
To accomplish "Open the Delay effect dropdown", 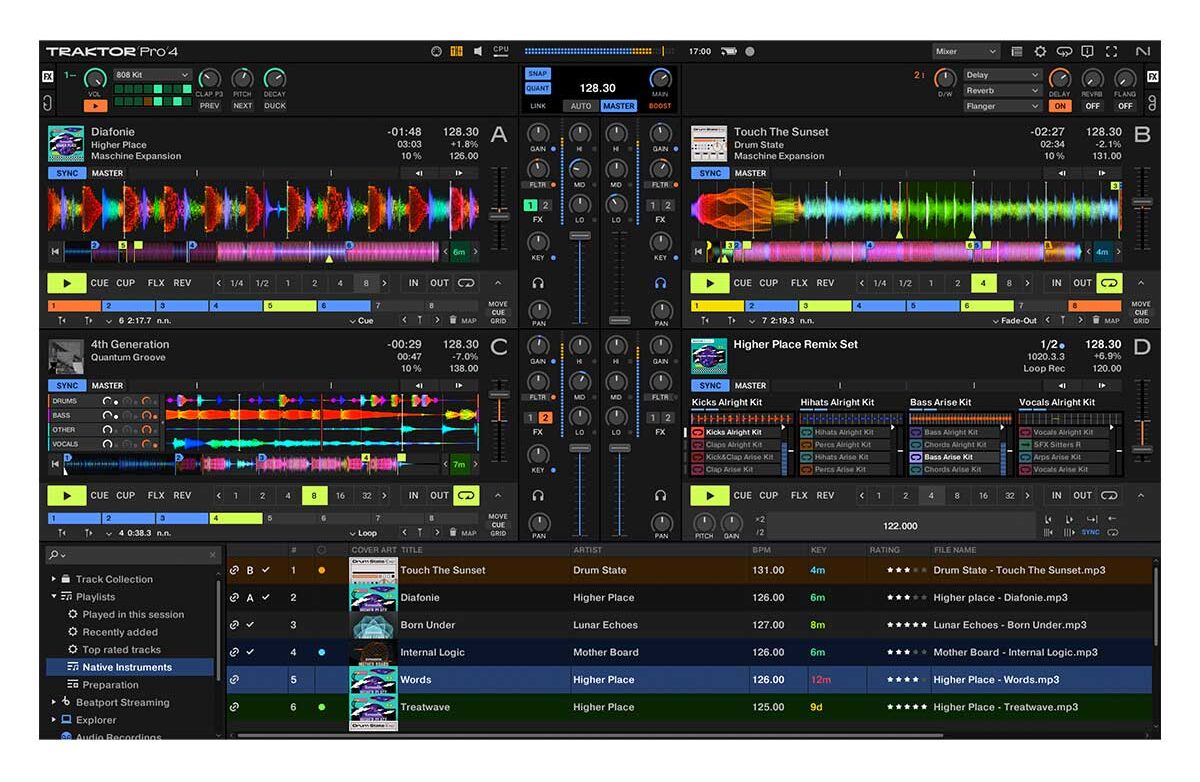I will click(1003, 75).
